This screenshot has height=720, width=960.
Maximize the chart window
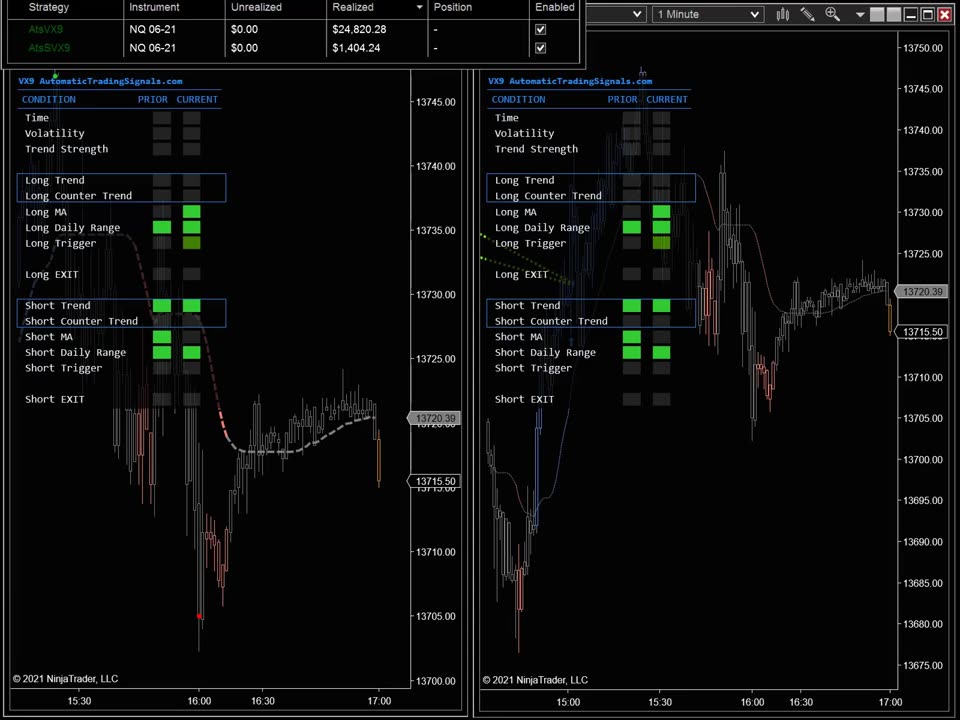click(x=928, y=15)
